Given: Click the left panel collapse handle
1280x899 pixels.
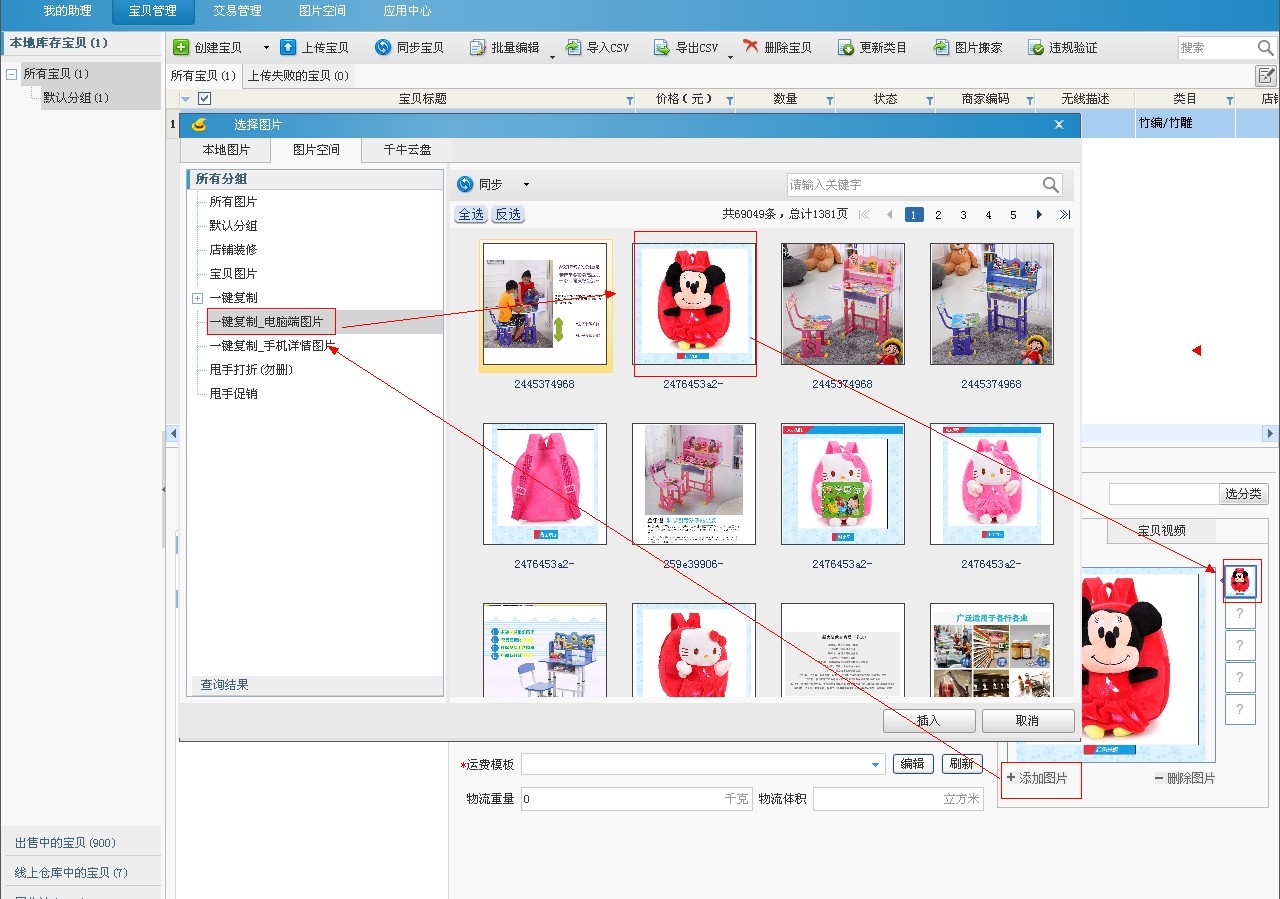Looking at the screenshot, I should 164,489.
